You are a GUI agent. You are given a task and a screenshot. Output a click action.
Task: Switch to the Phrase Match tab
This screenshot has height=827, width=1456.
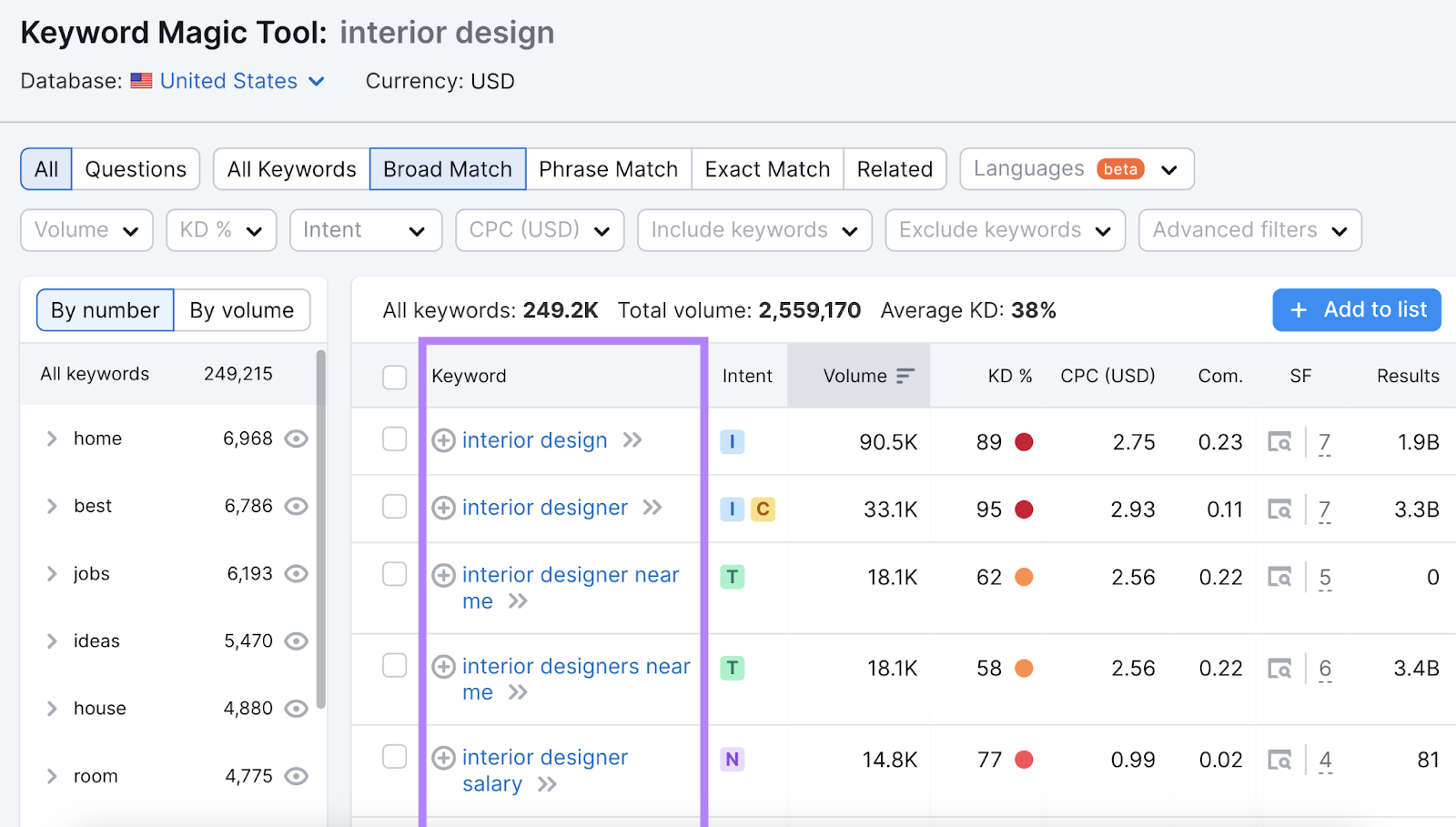607,168
